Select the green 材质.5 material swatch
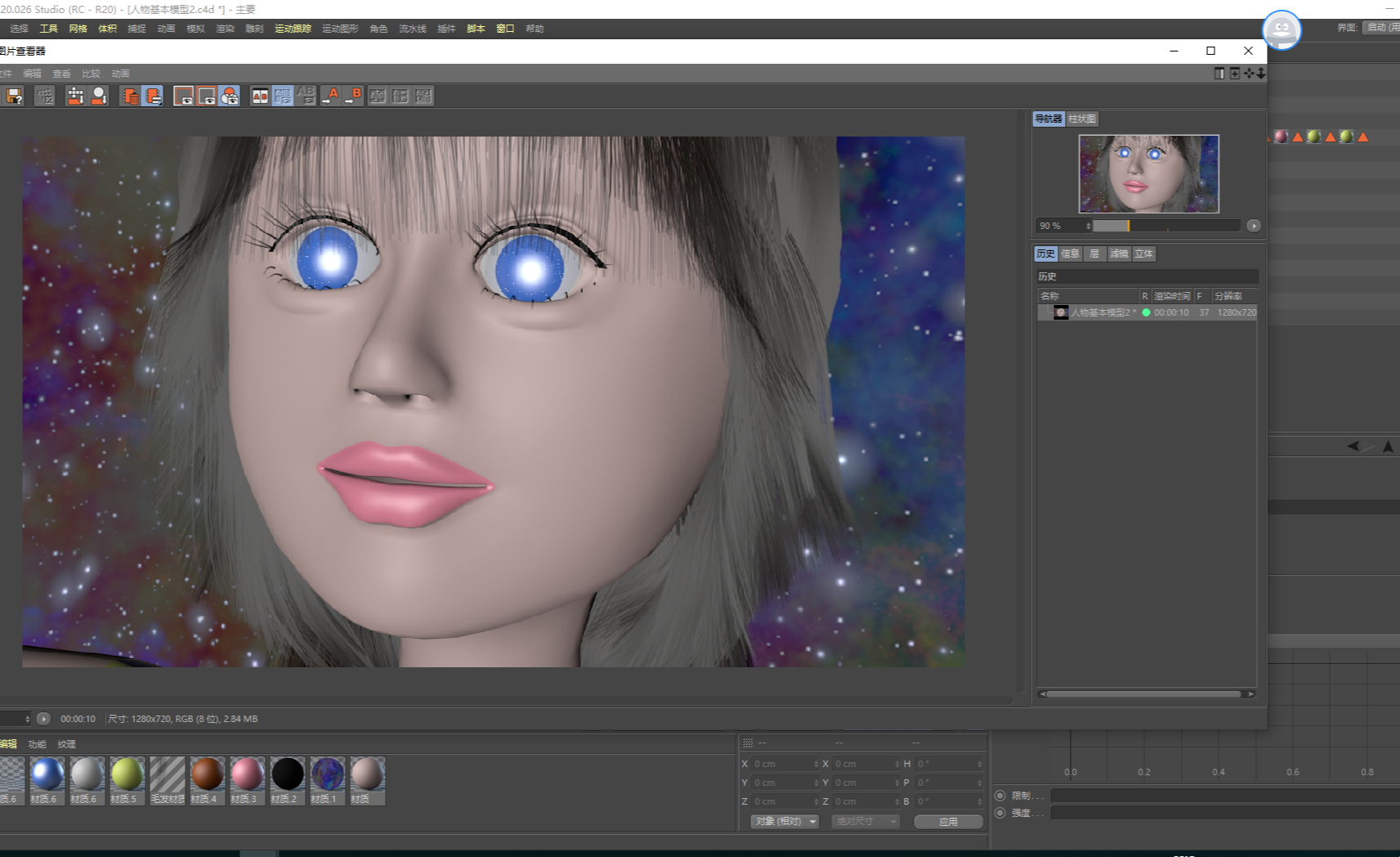 (x=127, y=780)
